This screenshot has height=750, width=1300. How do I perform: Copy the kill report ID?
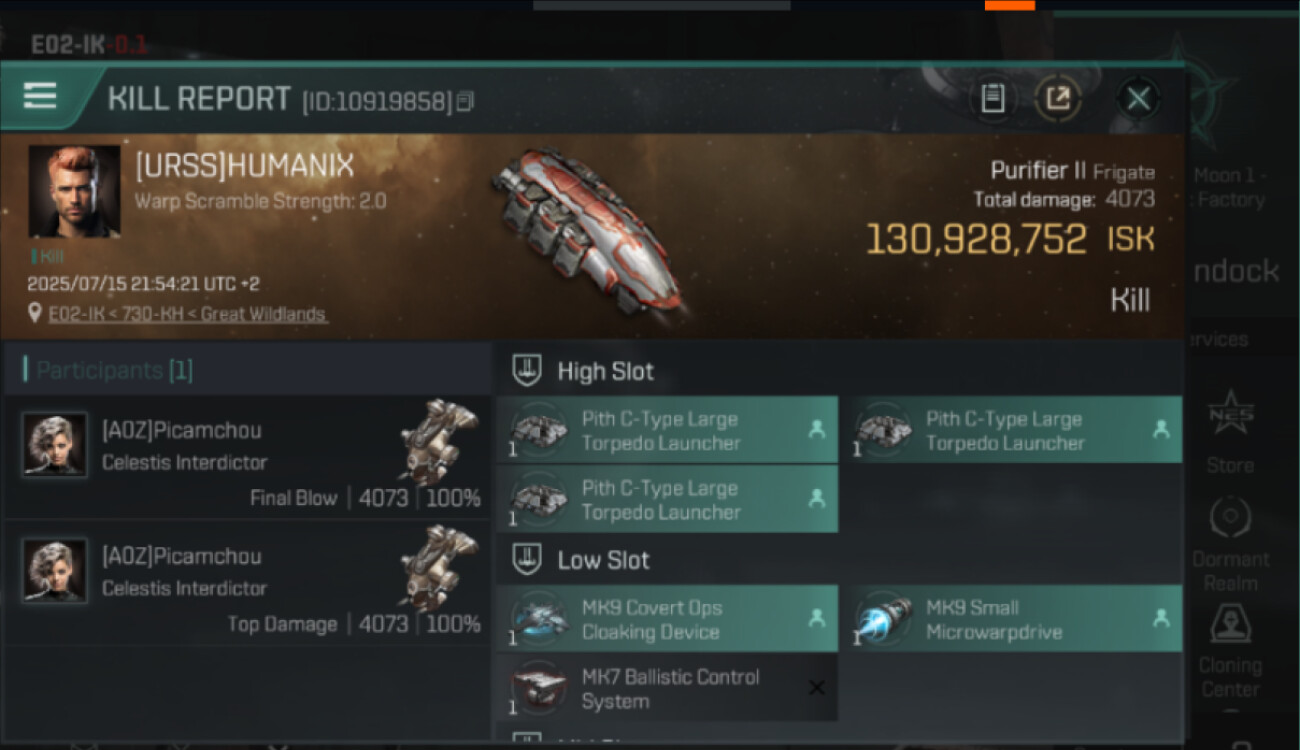pyautogui.click(x=464, y=101)
